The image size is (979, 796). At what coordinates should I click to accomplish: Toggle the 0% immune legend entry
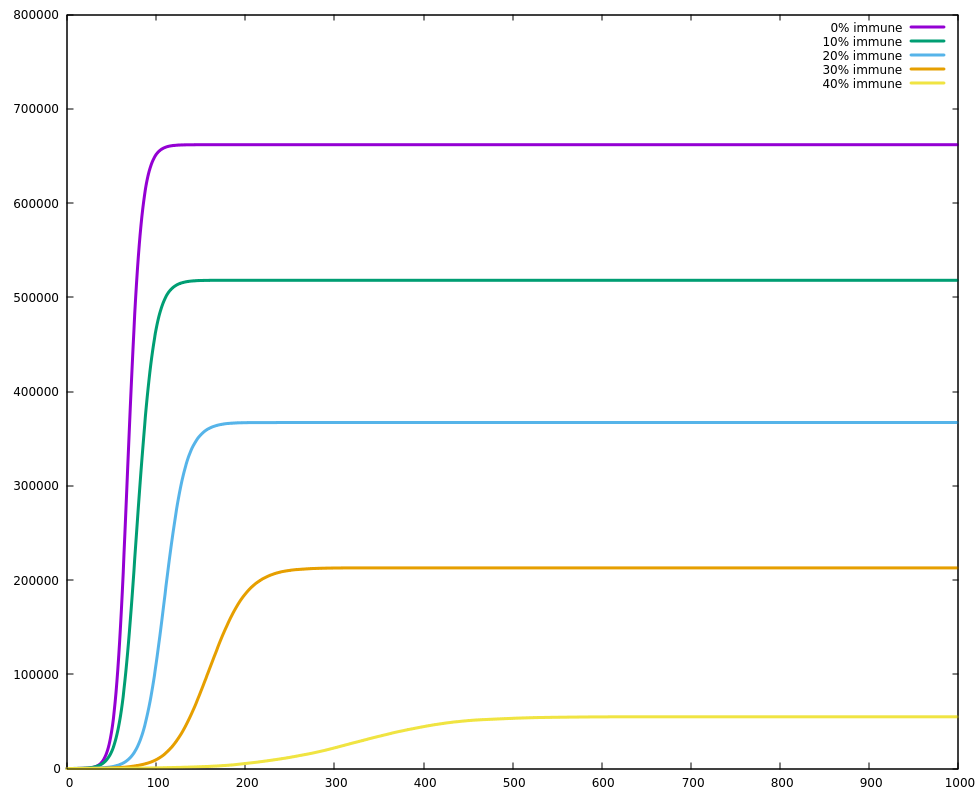[866, 28]
